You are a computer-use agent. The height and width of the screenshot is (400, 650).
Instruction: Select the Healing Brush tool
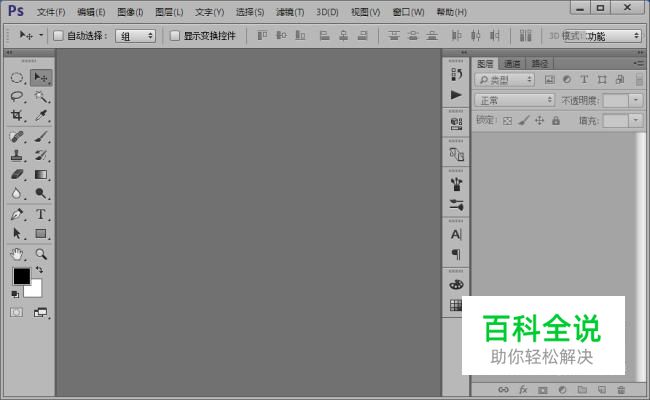[17, 136]
